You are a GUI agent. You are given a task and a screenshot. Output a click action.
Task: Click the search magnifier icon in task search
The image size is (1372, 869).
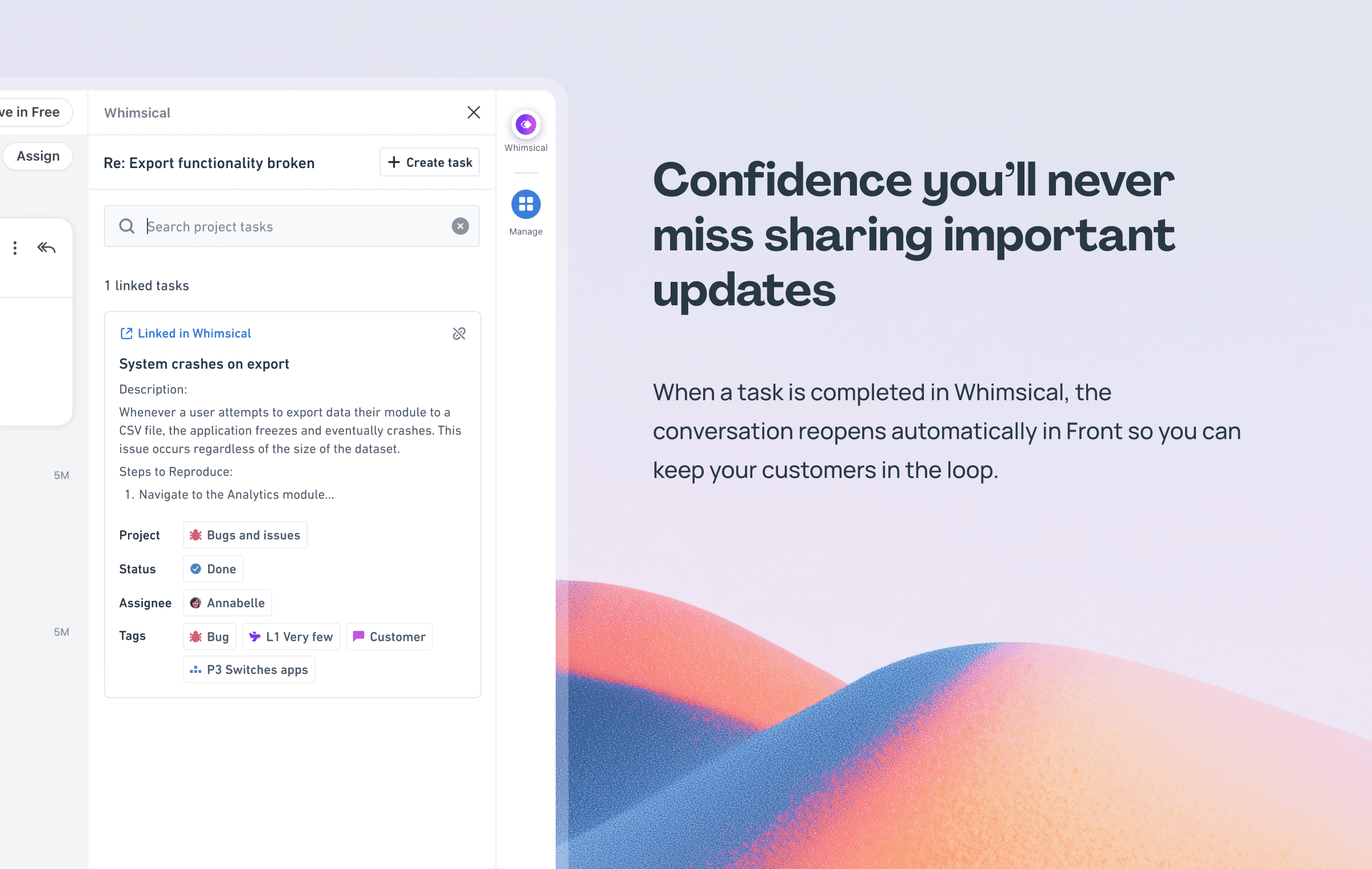pyautogui.click(x=128, y=226)
